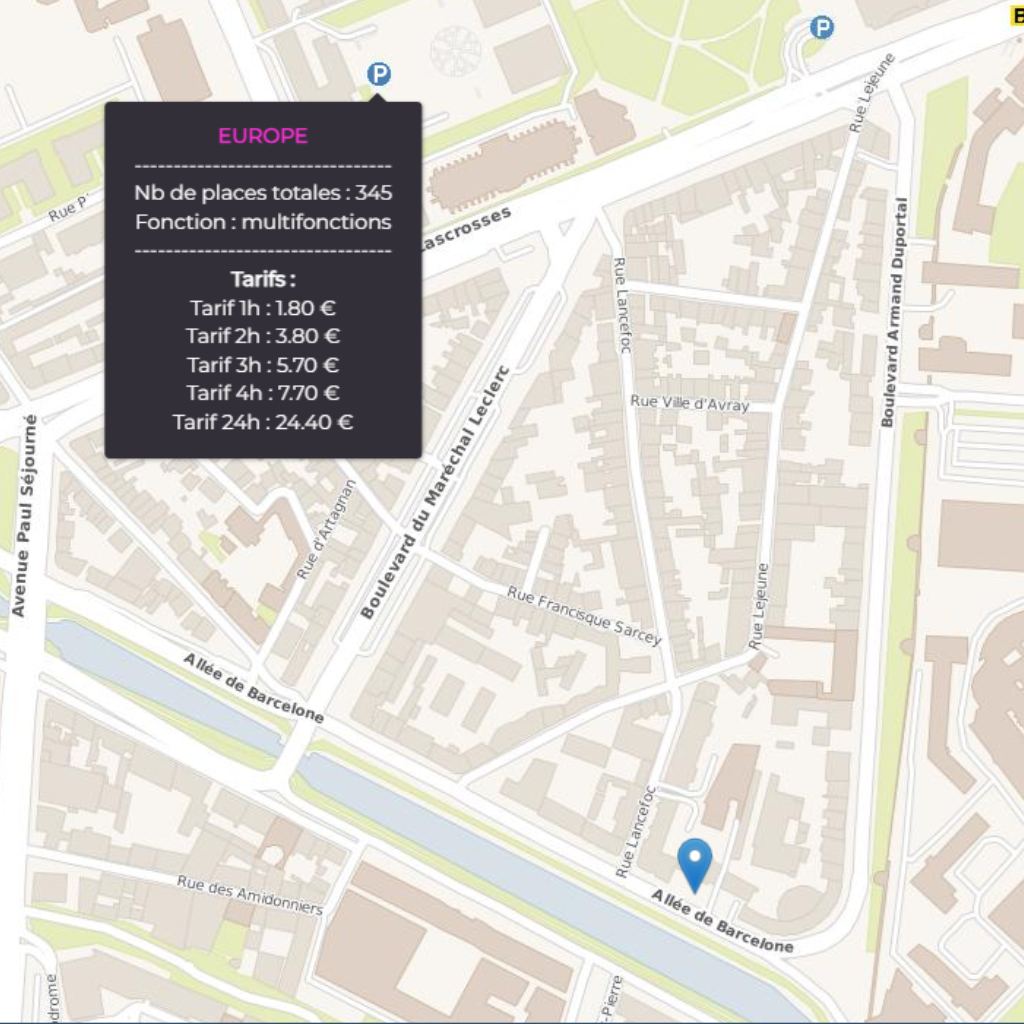Select the Boulevard du Maréchal Leclerc label
Image resolution: width=1024 pixels, height=1024 pixels.
click(435, 492)
